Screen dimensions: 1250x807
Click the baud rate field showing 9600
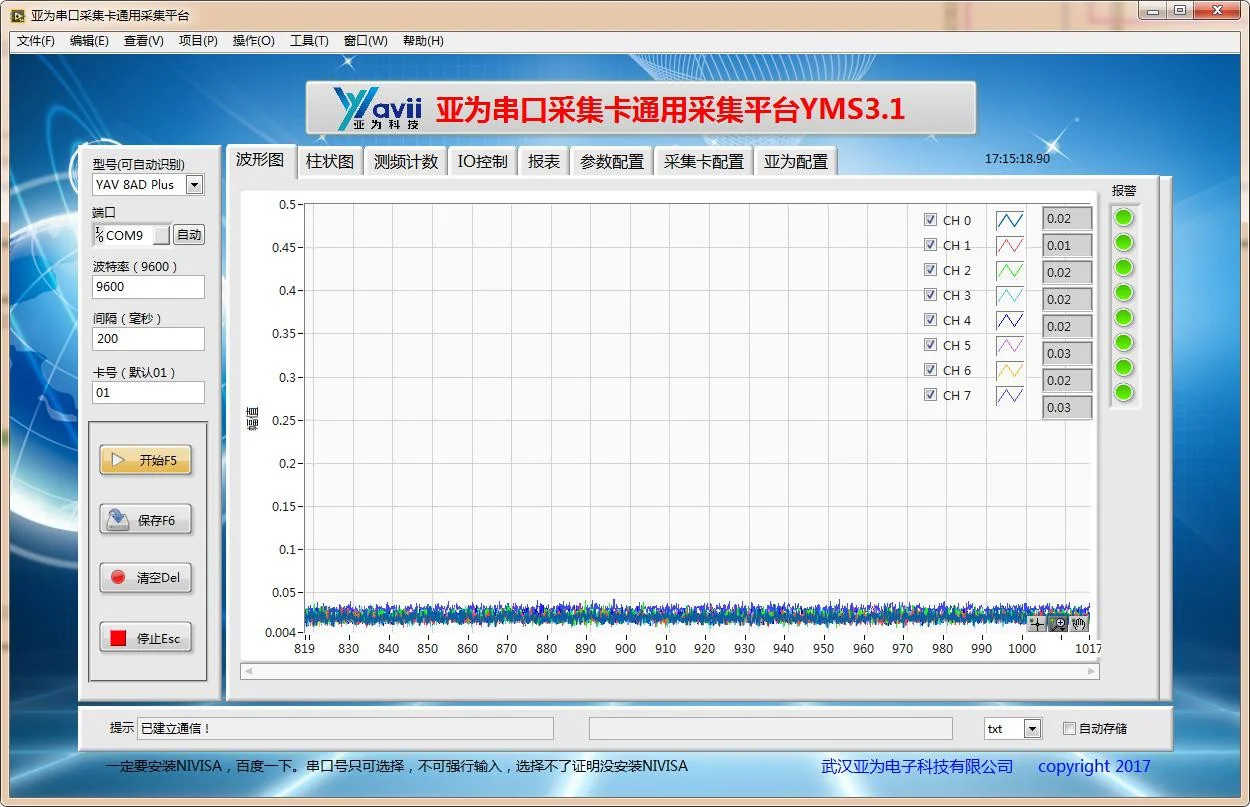[148, 287]
